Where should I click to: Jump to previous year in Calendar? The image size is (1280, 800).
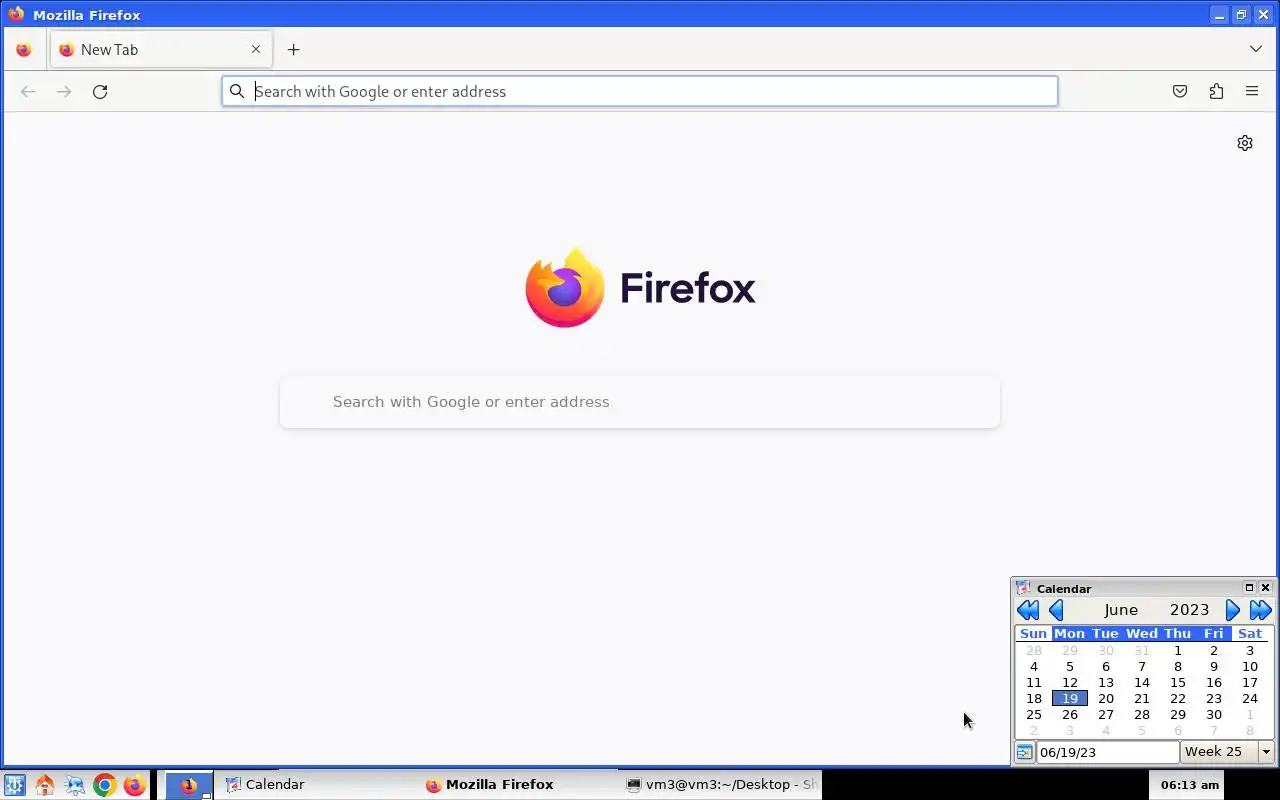1027,610
